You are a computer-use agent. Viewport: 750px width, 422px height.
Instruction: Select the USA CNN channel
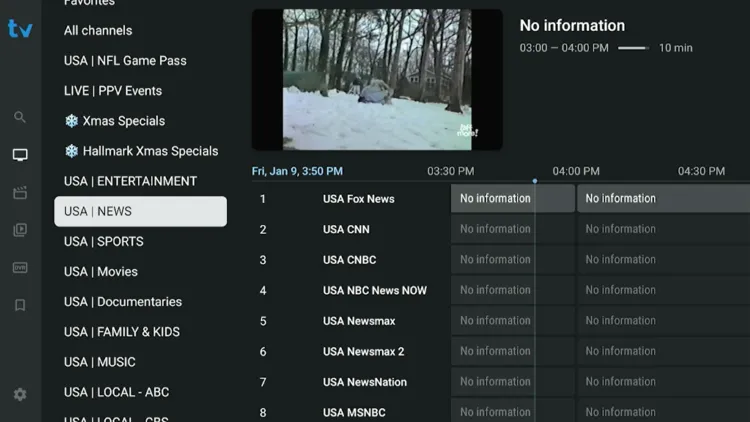(x=346, y=230)
